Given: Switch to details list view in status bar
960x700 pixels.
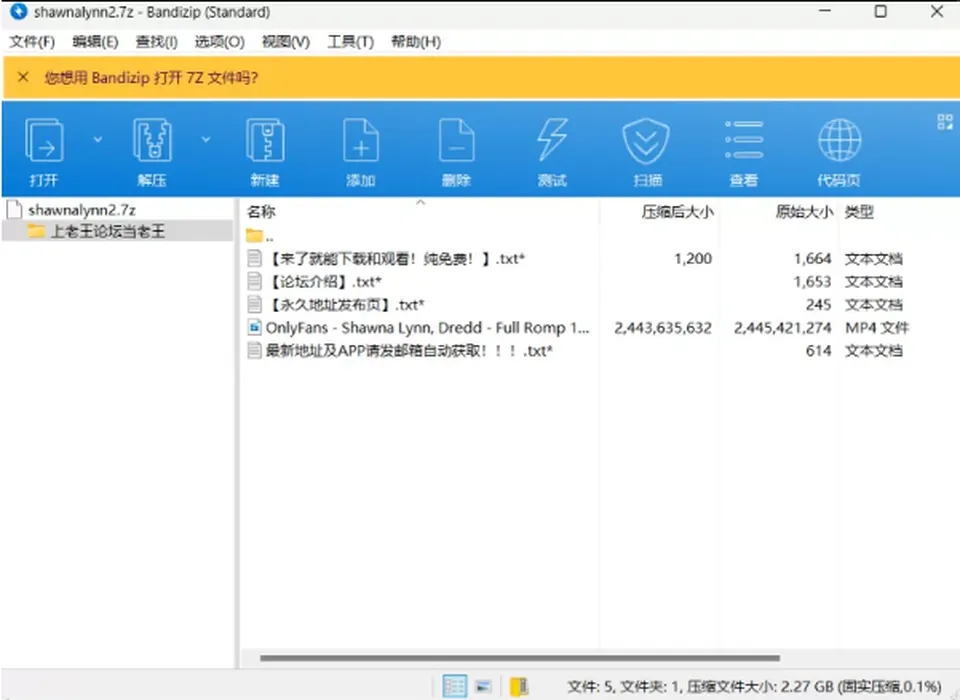Looking at the screenshot, I should tap(454, 686).
